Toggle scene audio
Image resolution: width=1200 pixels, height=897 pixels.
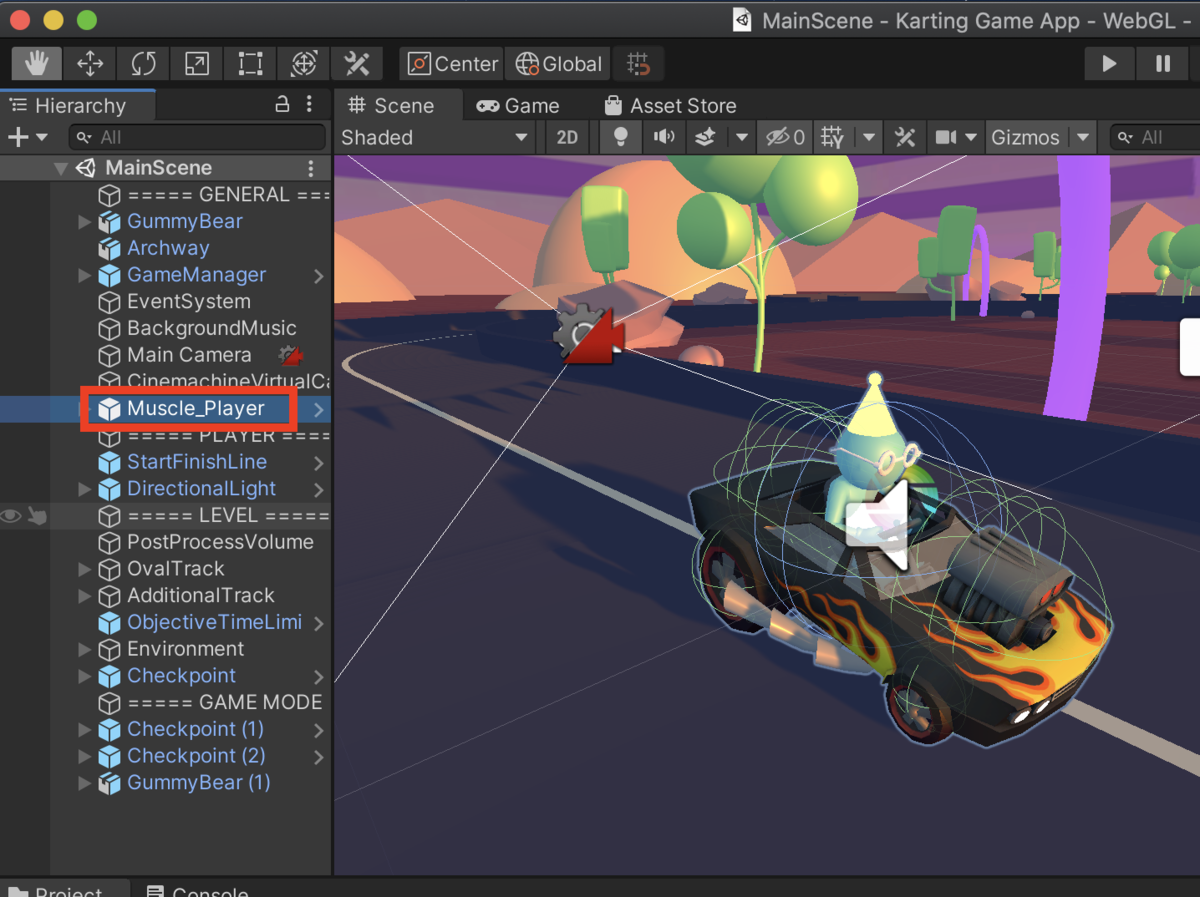click(663, 137)
